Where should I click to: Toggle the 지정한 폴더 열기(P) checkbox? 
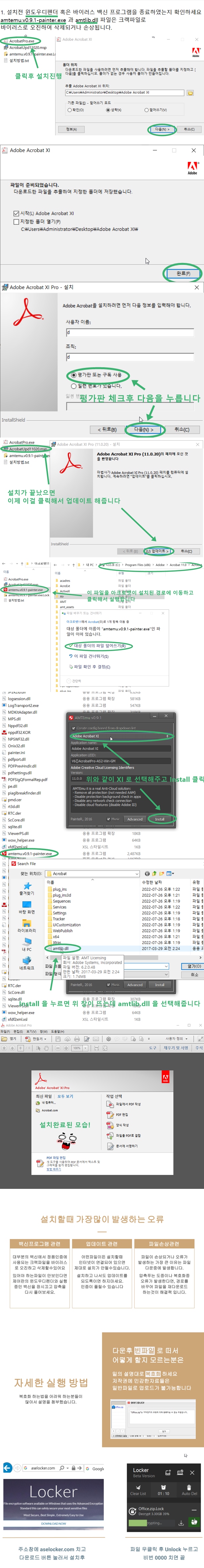coord(16,221)
